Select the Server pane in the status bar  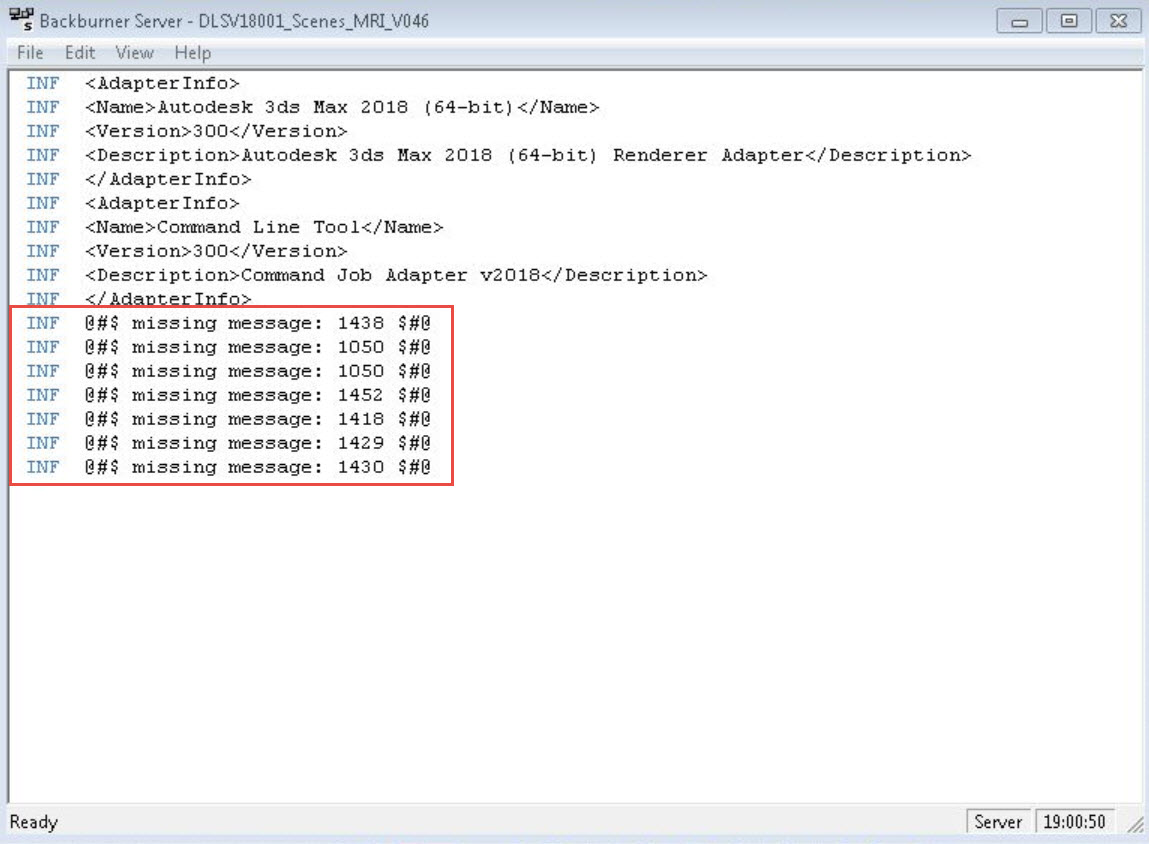998,821
